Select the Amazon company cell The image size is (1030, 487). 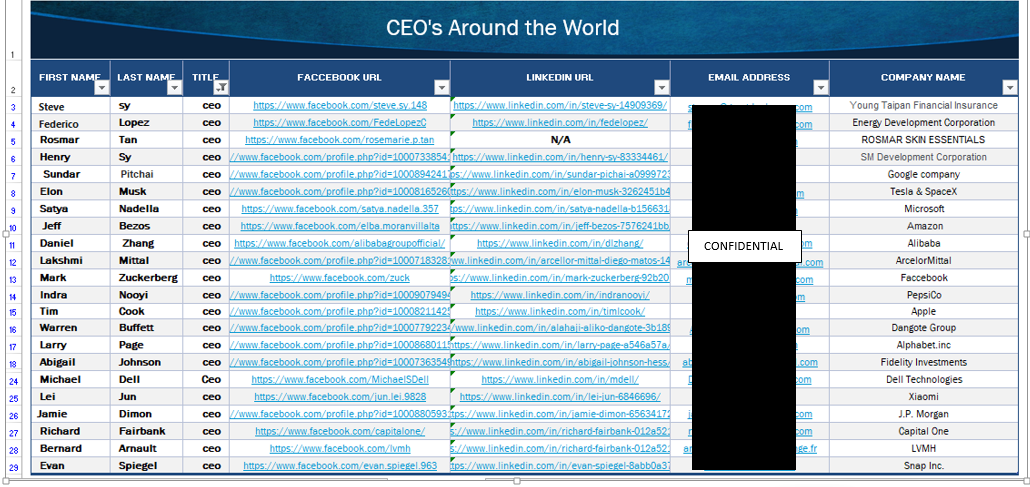[x=923, y=225]
